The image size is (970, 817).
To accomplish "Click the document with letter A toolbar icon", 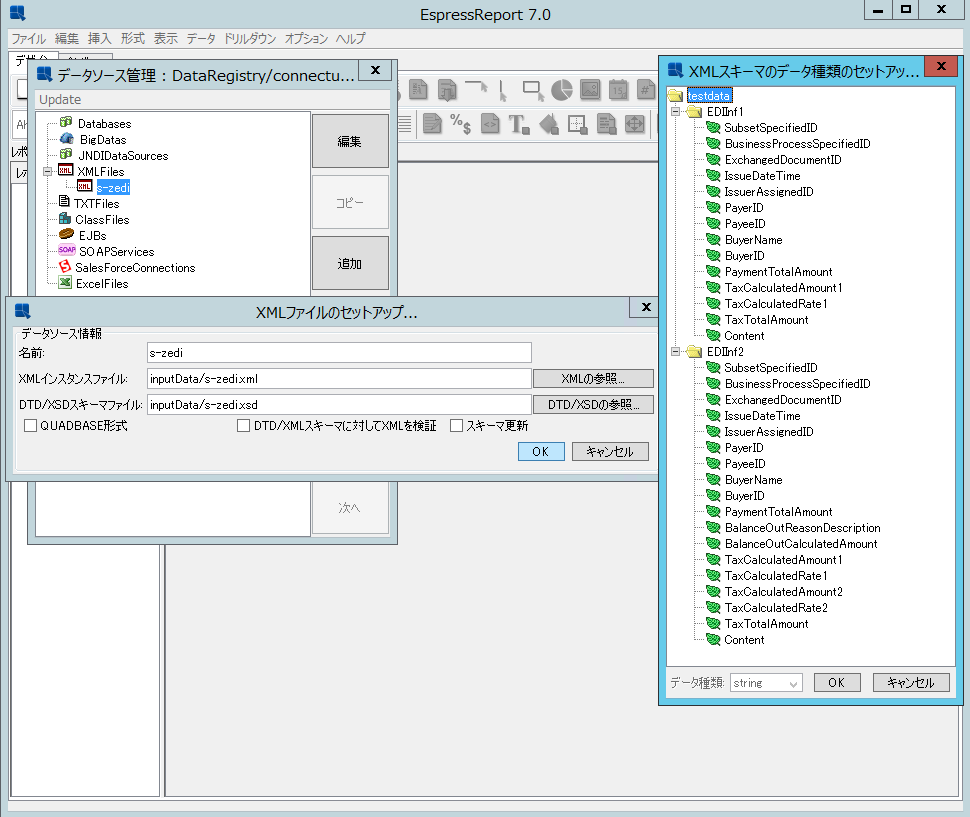I will pyautogui.click(x=418, y=90).
